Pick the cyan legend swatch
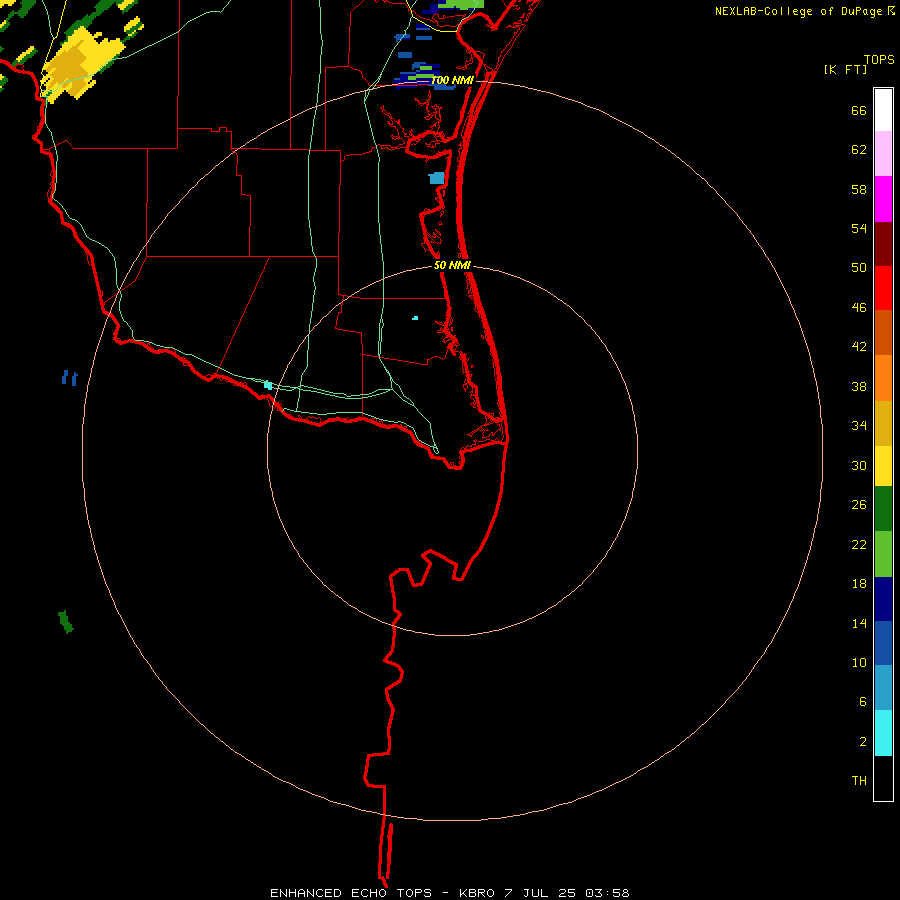 coord(883,733)
